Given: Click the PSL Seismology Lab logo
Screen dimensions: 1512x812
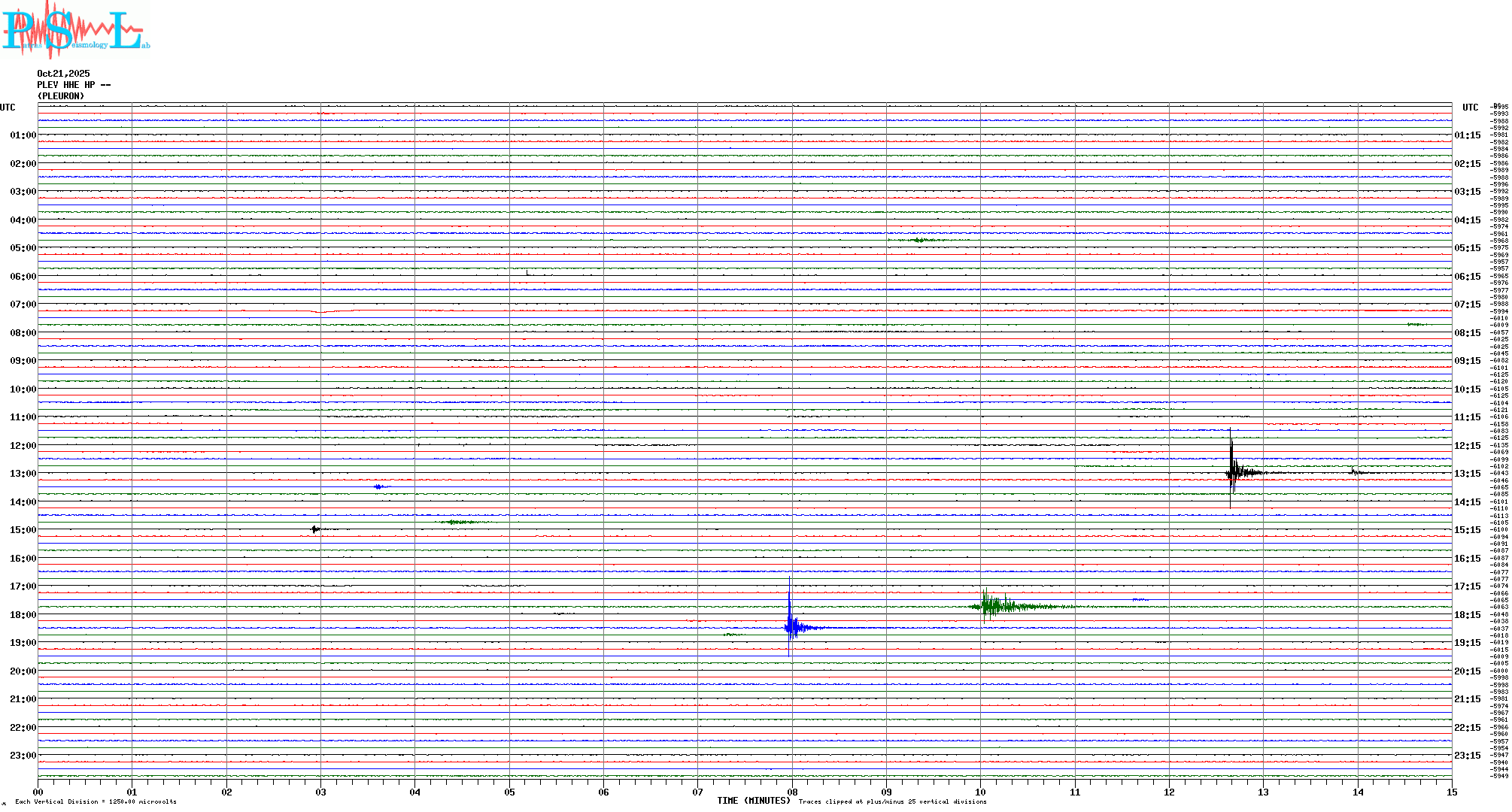Looking at the screenshot, I should coord(75,29).
